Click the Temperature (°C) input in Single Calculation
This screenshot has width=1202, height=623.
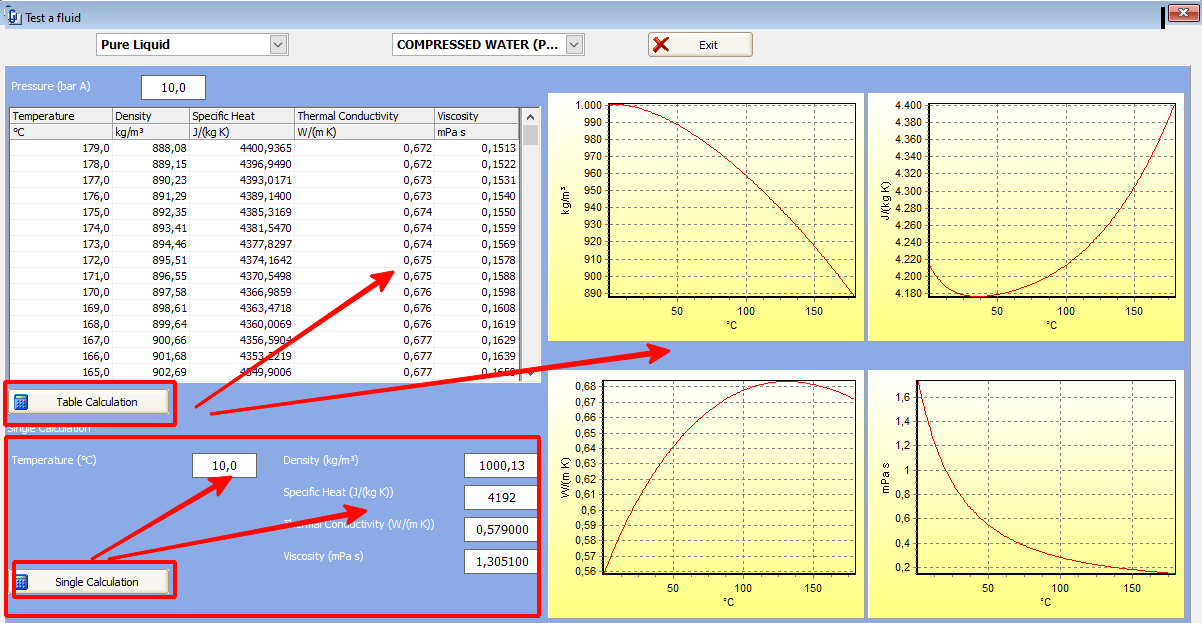tap(224, 465)
